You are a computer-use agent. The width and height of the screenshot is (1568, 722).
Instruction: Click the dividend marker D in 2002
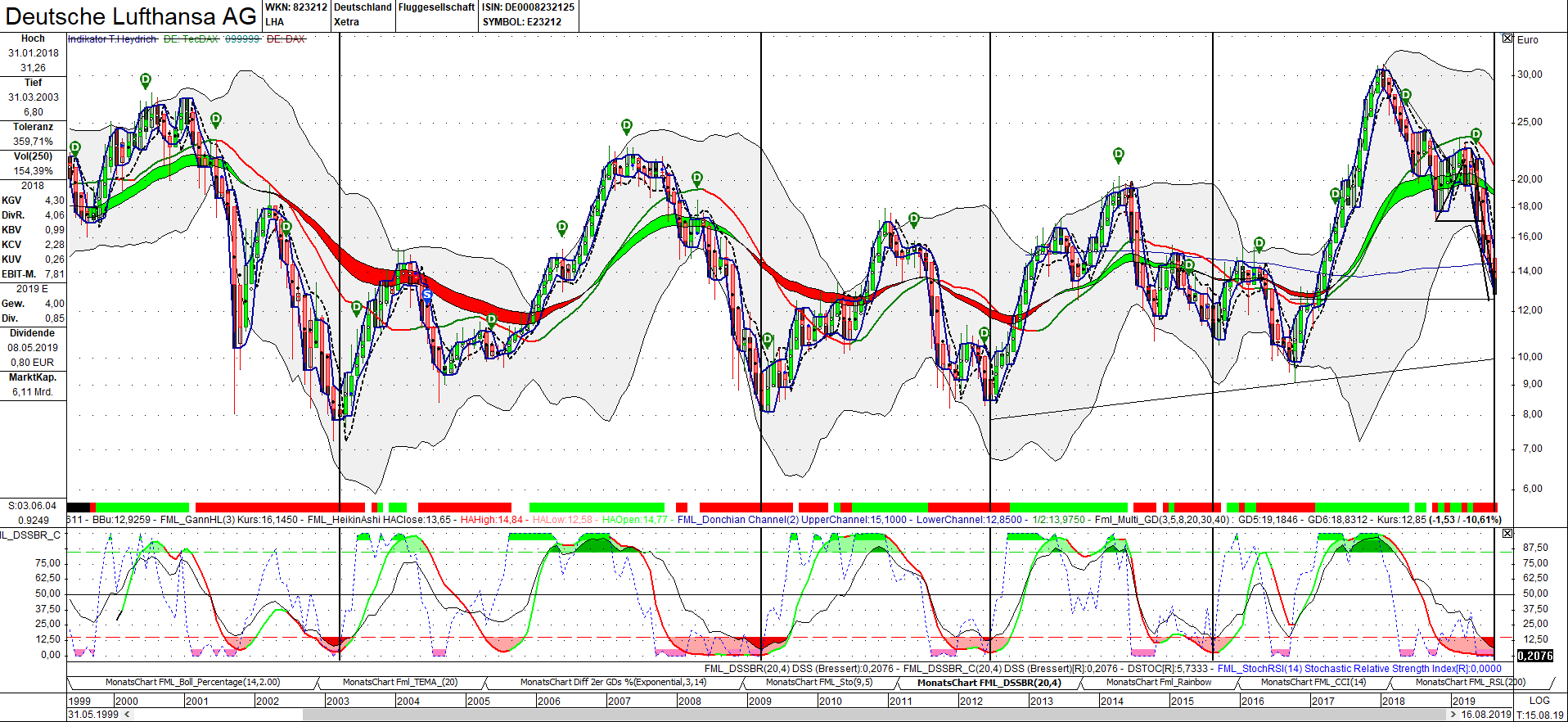click(x=286, y=227)
